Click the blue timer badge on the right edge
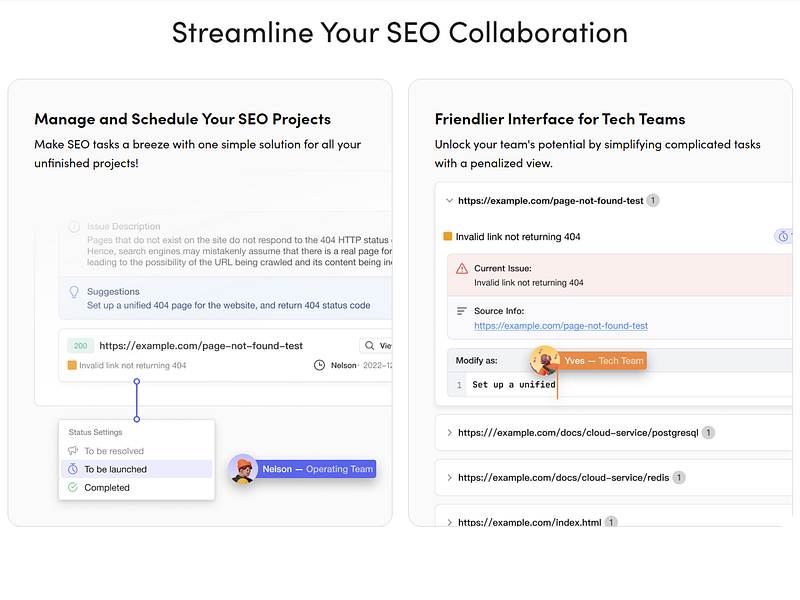 coord(784,236)
